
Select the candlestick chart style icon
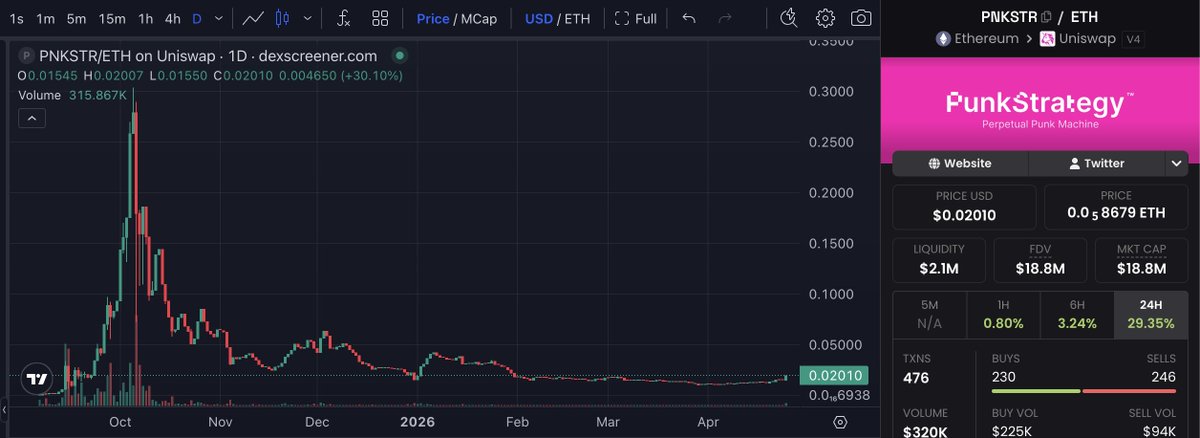click(281, 18)
